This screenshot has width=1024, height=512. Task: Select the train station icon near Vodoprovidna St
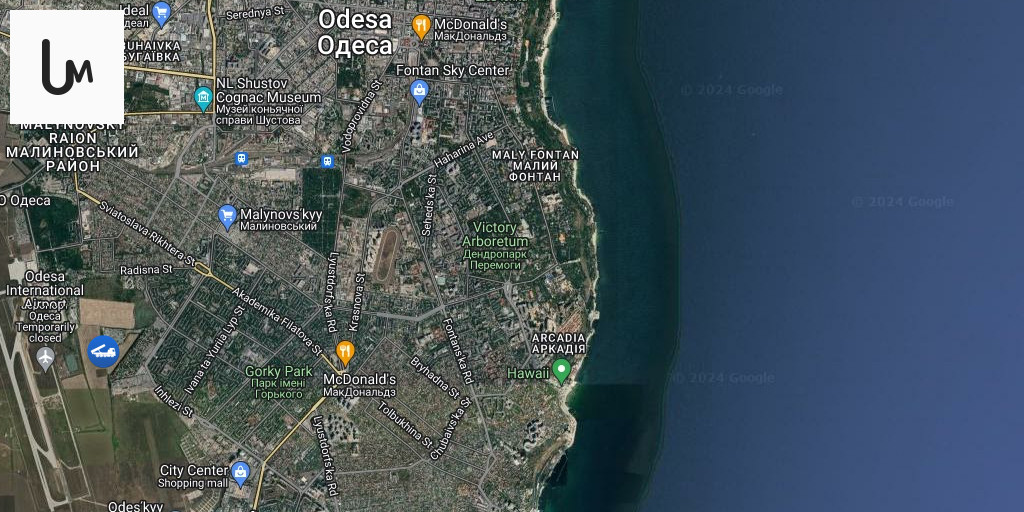[327, 161]
